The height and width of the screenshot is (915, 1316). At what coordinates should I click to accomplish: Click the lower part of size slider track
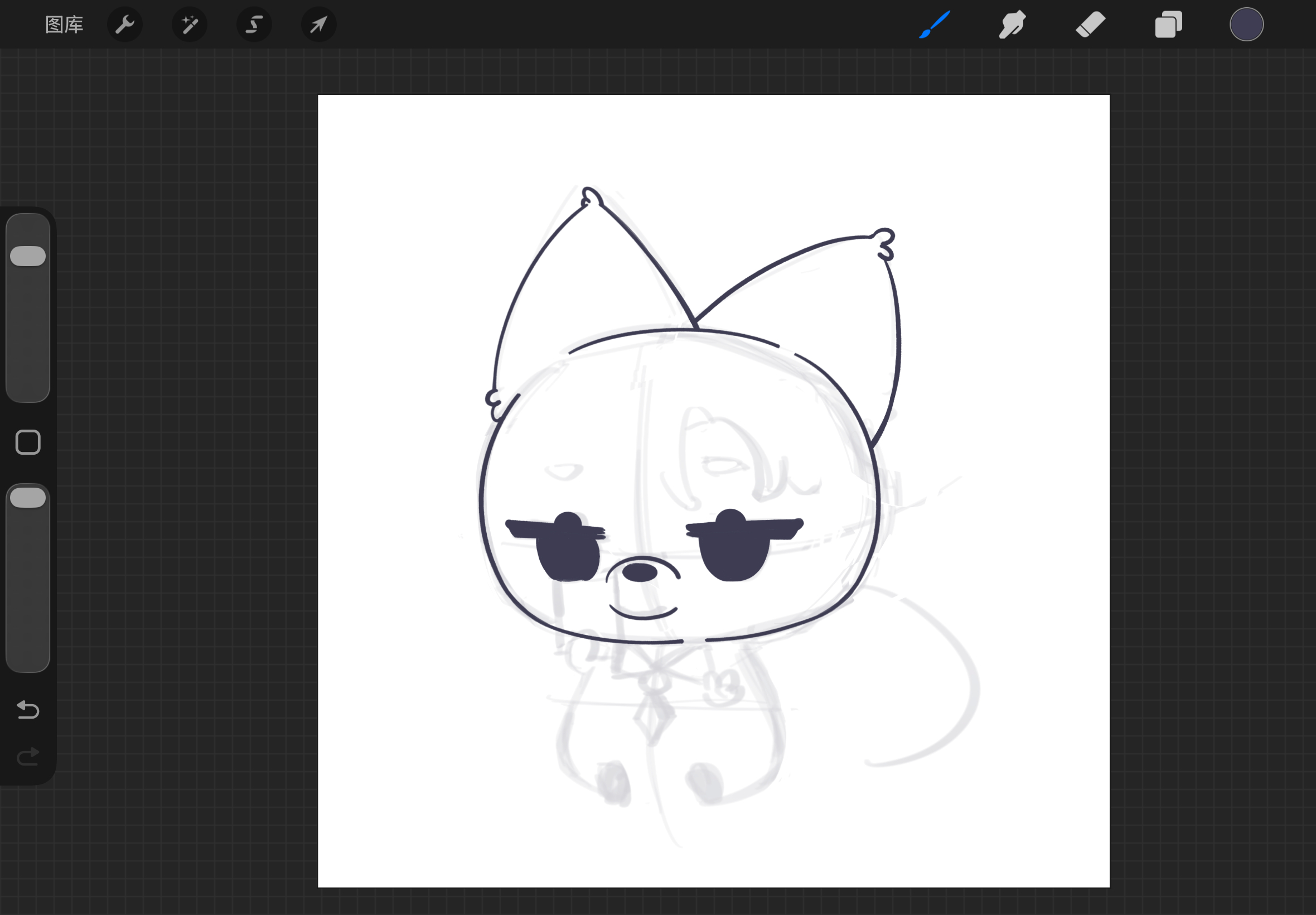coord(28,361)
